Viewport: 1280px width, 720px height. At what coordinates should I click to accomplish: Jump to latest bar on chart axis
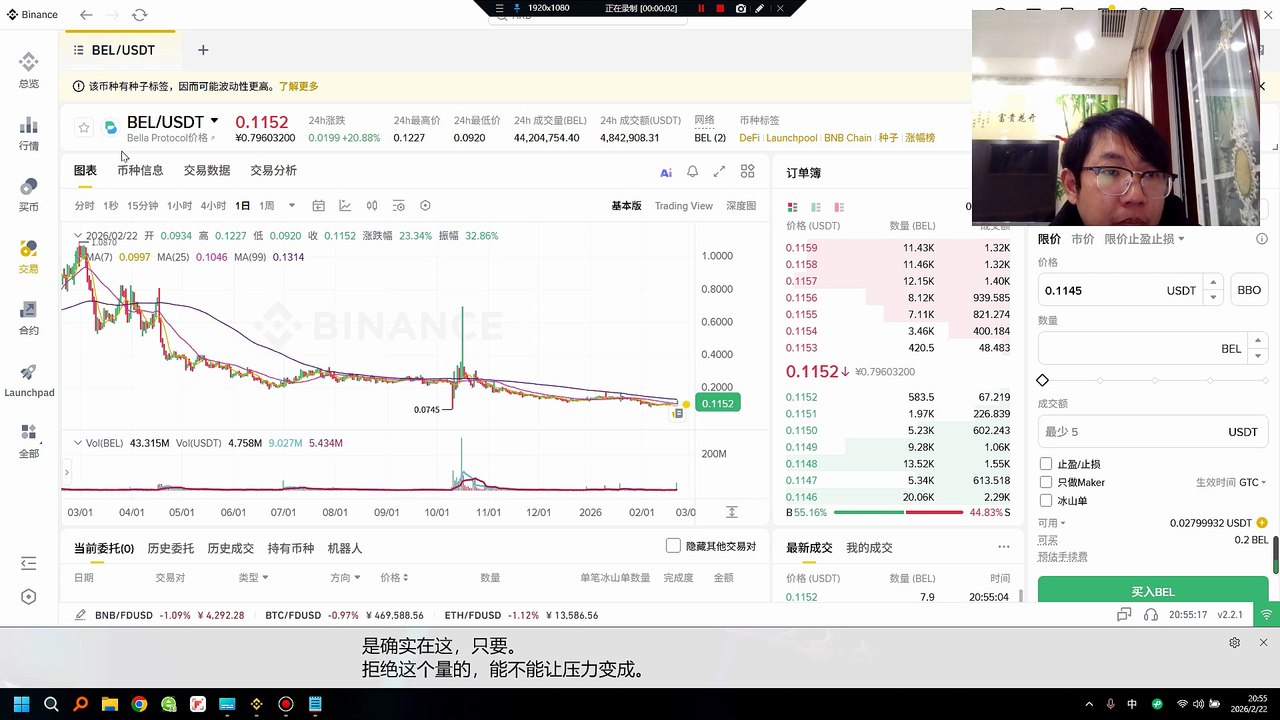tap(731, 512)
